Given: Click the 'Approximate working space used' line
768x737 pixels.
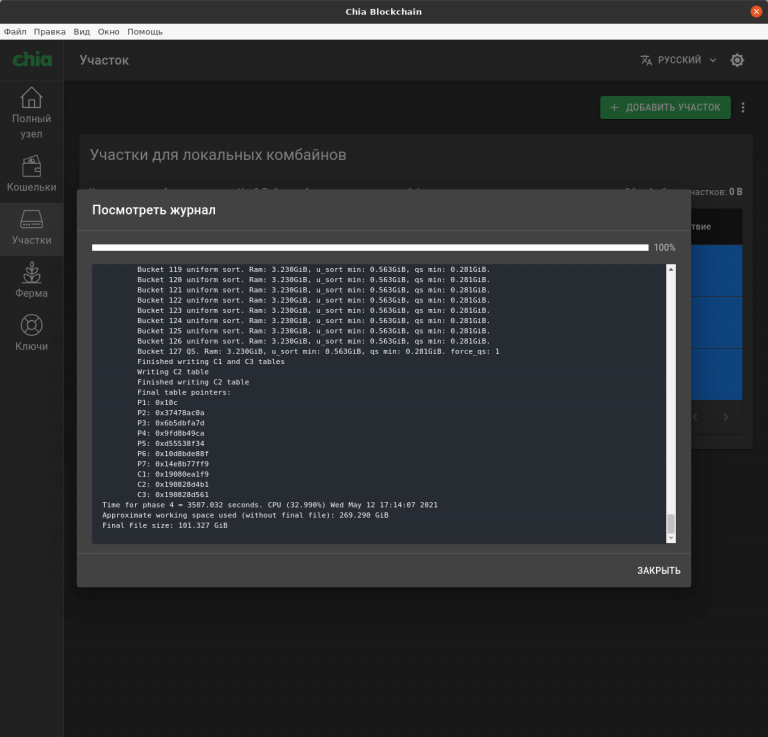Looking at the screenshot, I should pos(245,515).
